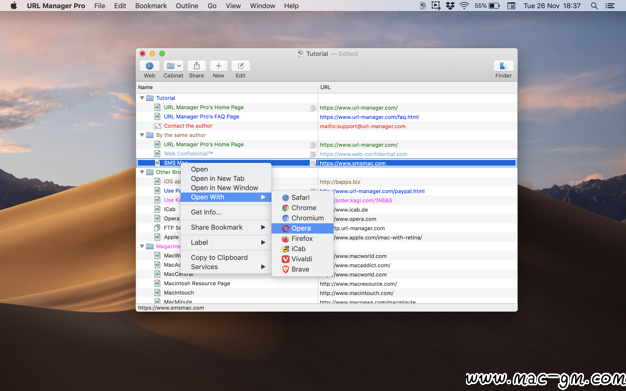Click the New bookmark toolbar icon
This screenshot has height=391, width=626.
click(218, 66)
